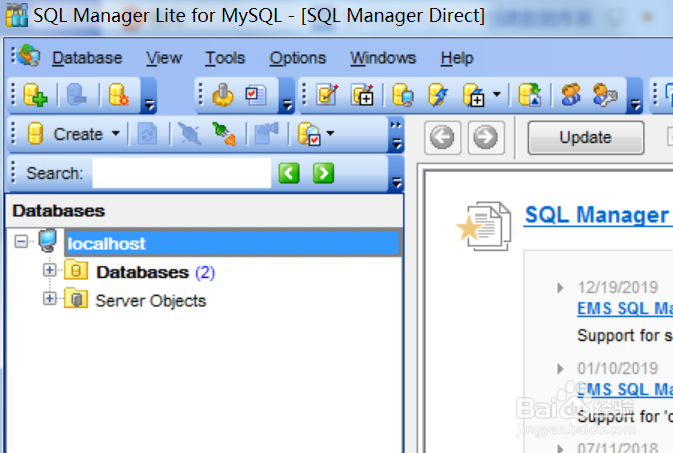Click the database view mode icon
Image resolution: width=673 pixels, height=453 pixels.
tap(309, 134)
